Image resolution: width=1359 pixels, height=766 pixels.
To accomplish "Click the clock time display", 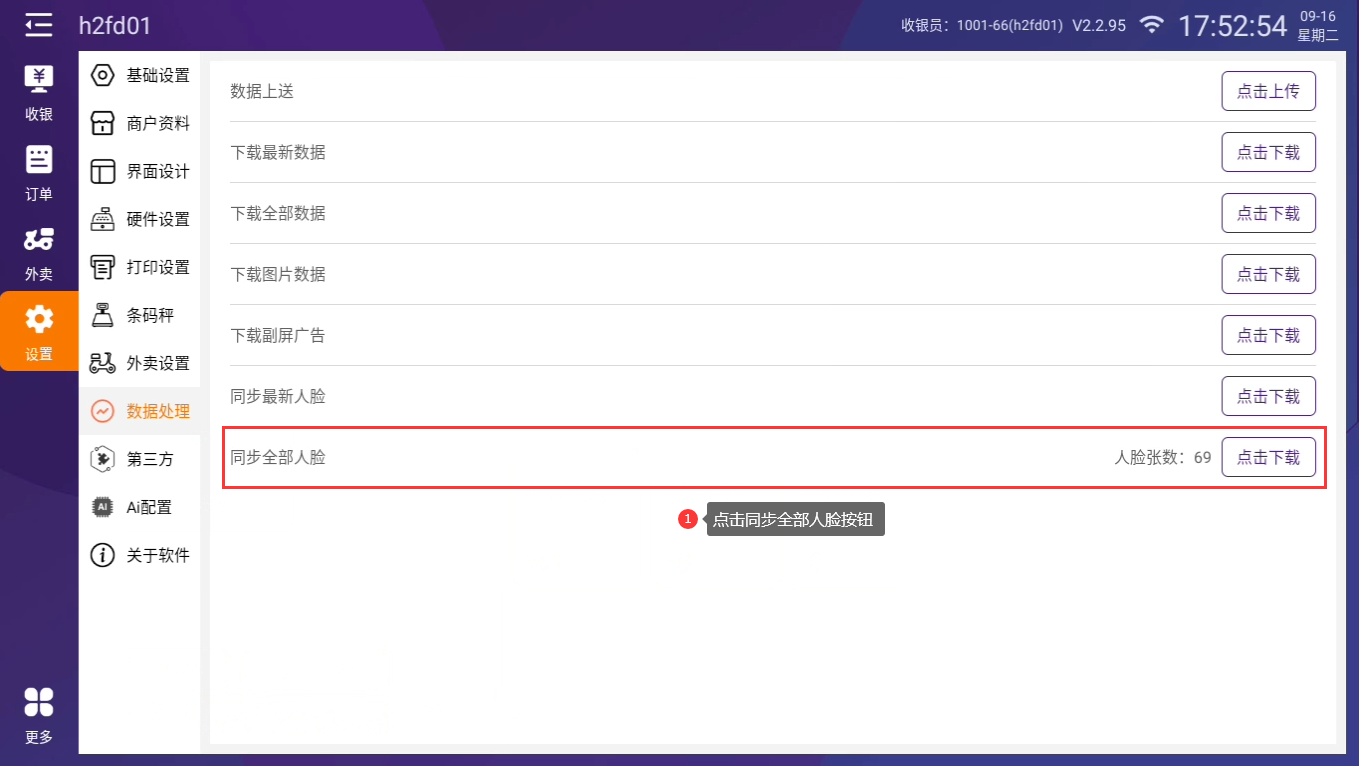I will (x=1232, y=26).
